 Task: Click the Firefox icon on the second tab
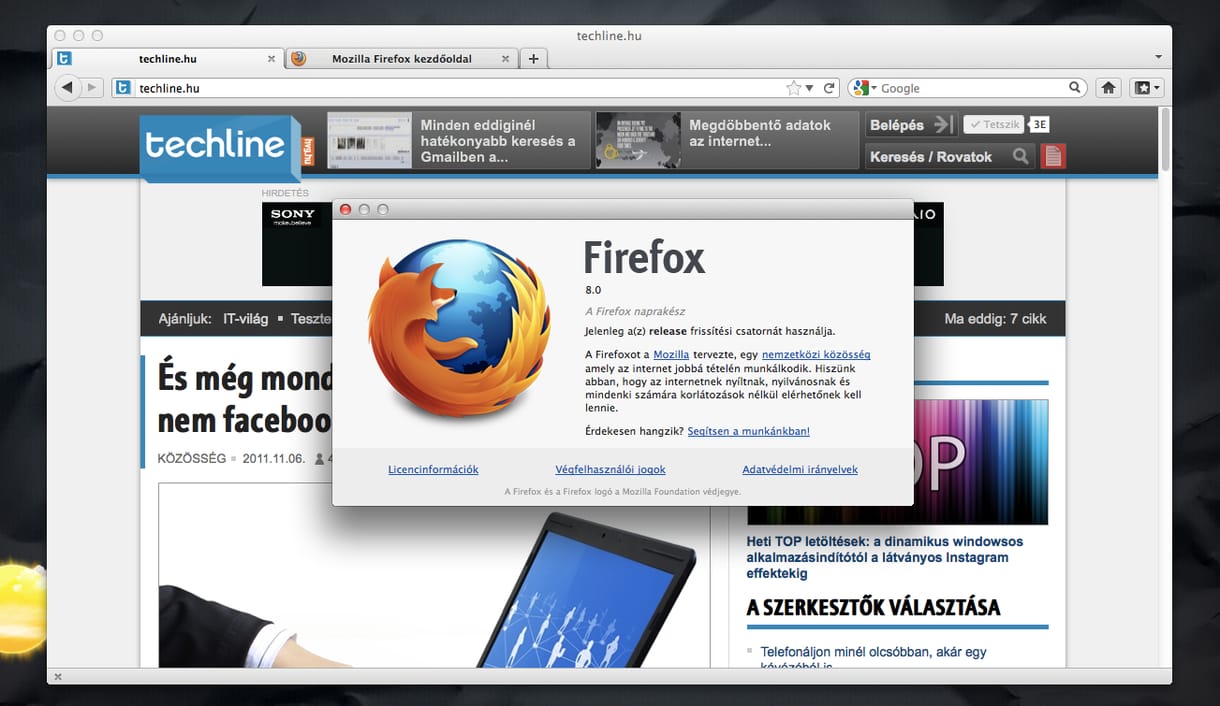tap(298, 59)
